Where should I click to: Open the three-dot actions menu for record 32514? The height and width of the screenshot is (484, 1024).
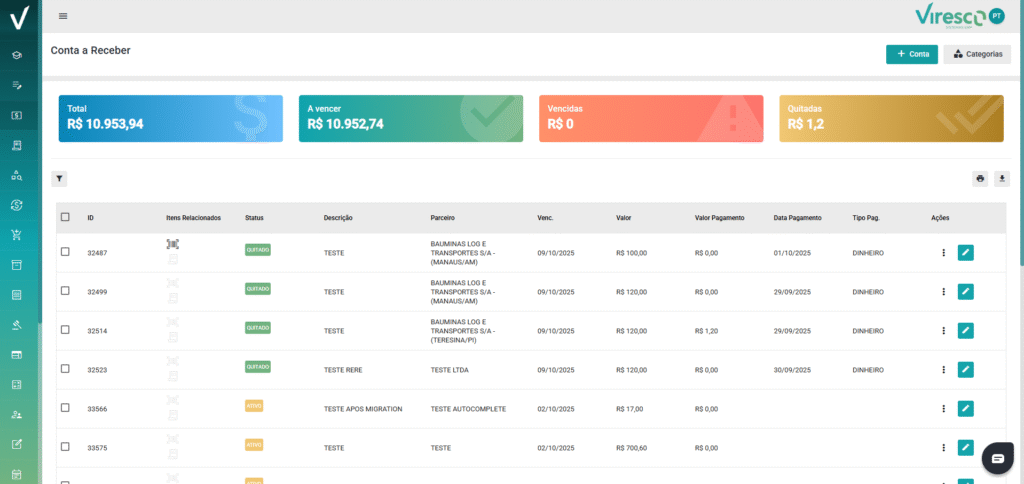943,330
